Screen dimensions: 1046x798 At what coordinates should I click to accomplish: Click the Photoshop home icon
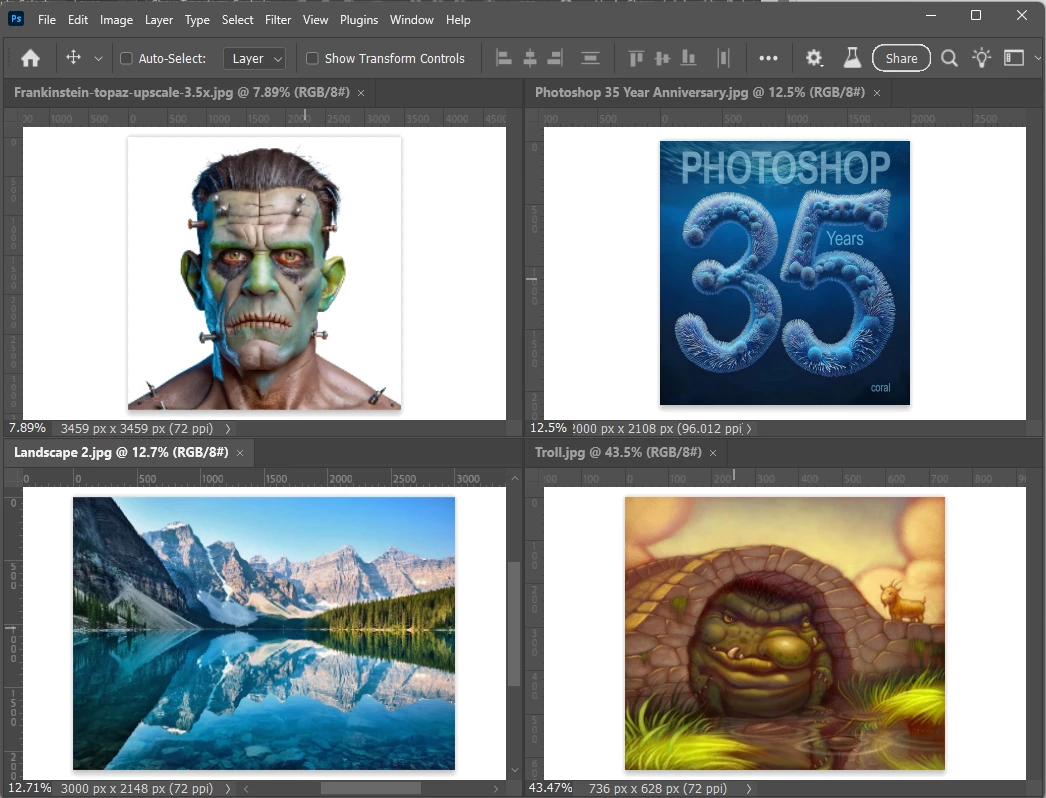coord(30,59)
